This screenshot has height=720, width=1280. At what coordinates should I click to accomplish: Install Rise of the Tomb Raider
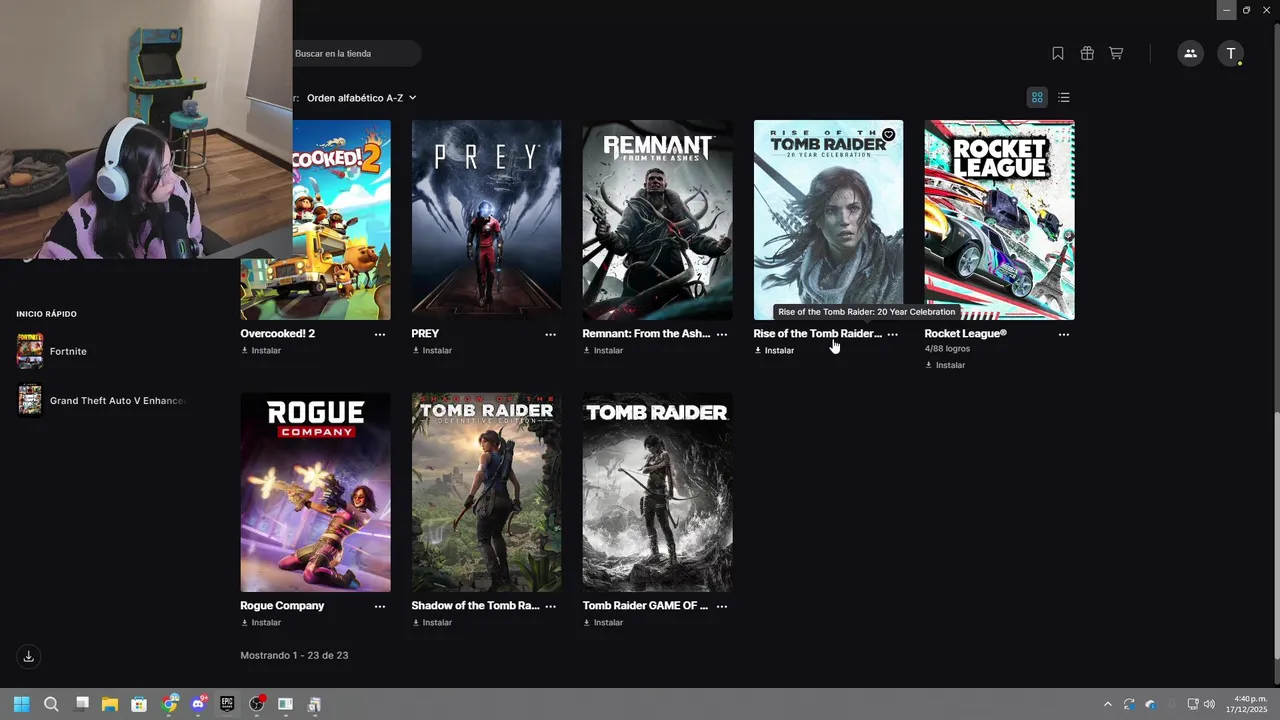(774, 351)
